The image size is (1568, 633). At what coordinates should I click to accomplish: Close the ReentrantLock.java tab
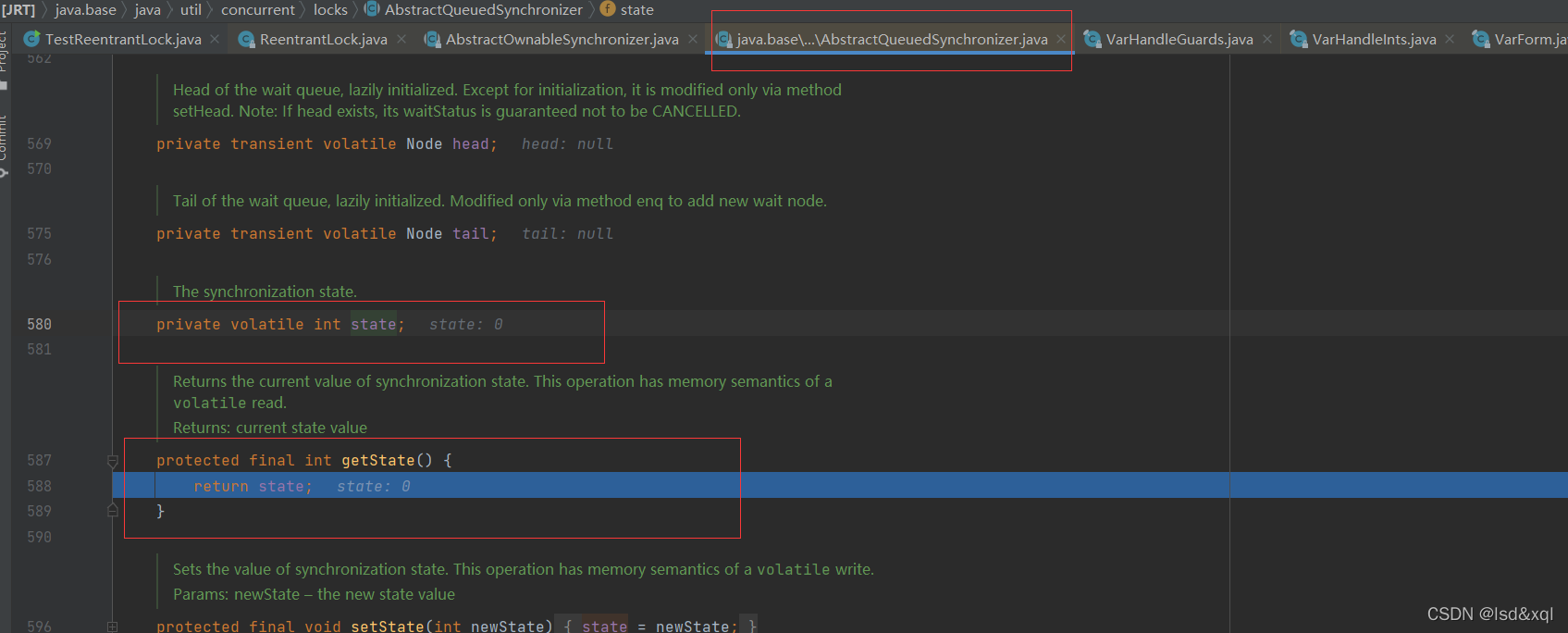pyautogui.click(x=401, y=39)
